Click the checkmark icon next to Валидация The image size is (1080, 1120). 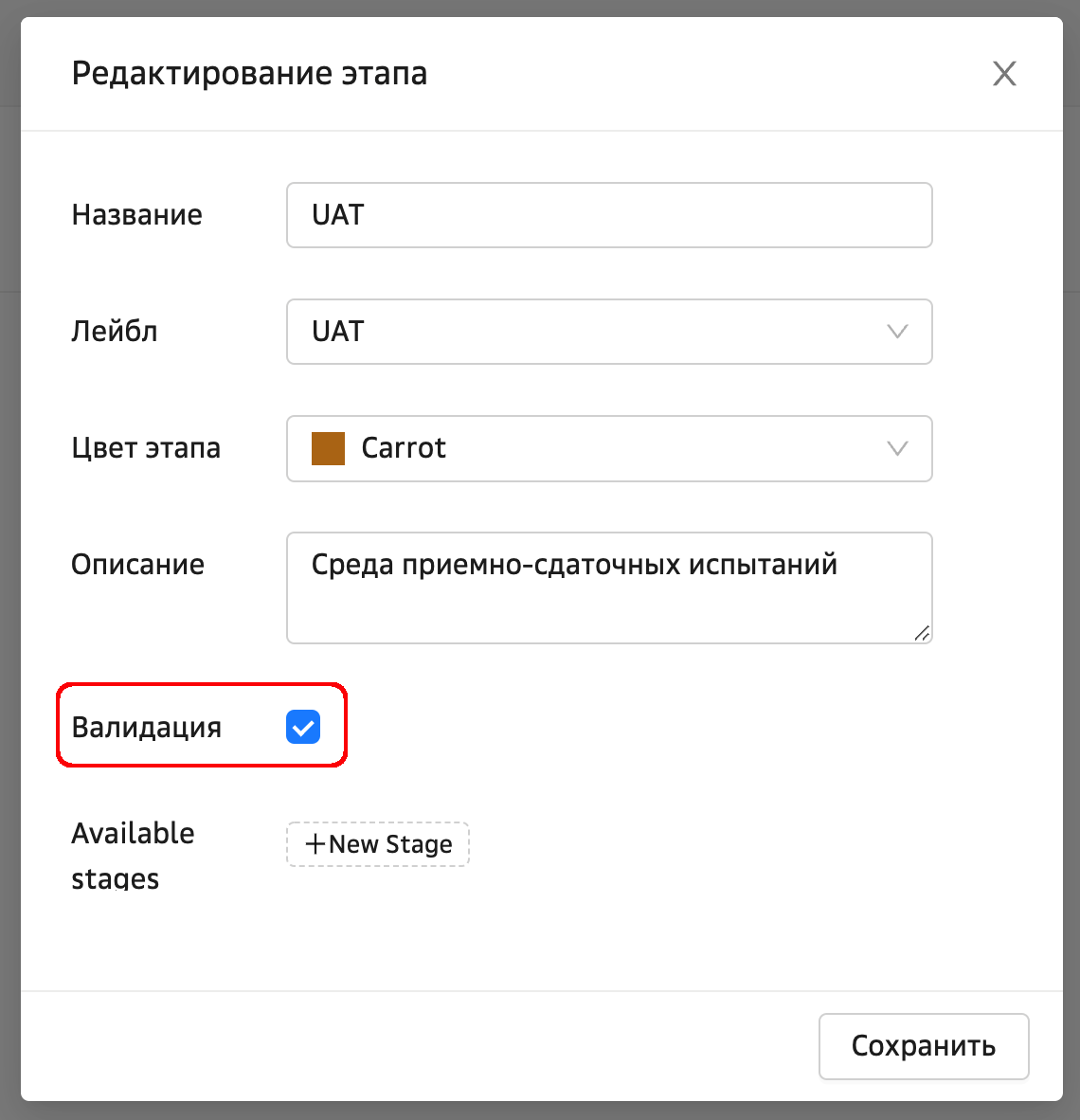303,727
